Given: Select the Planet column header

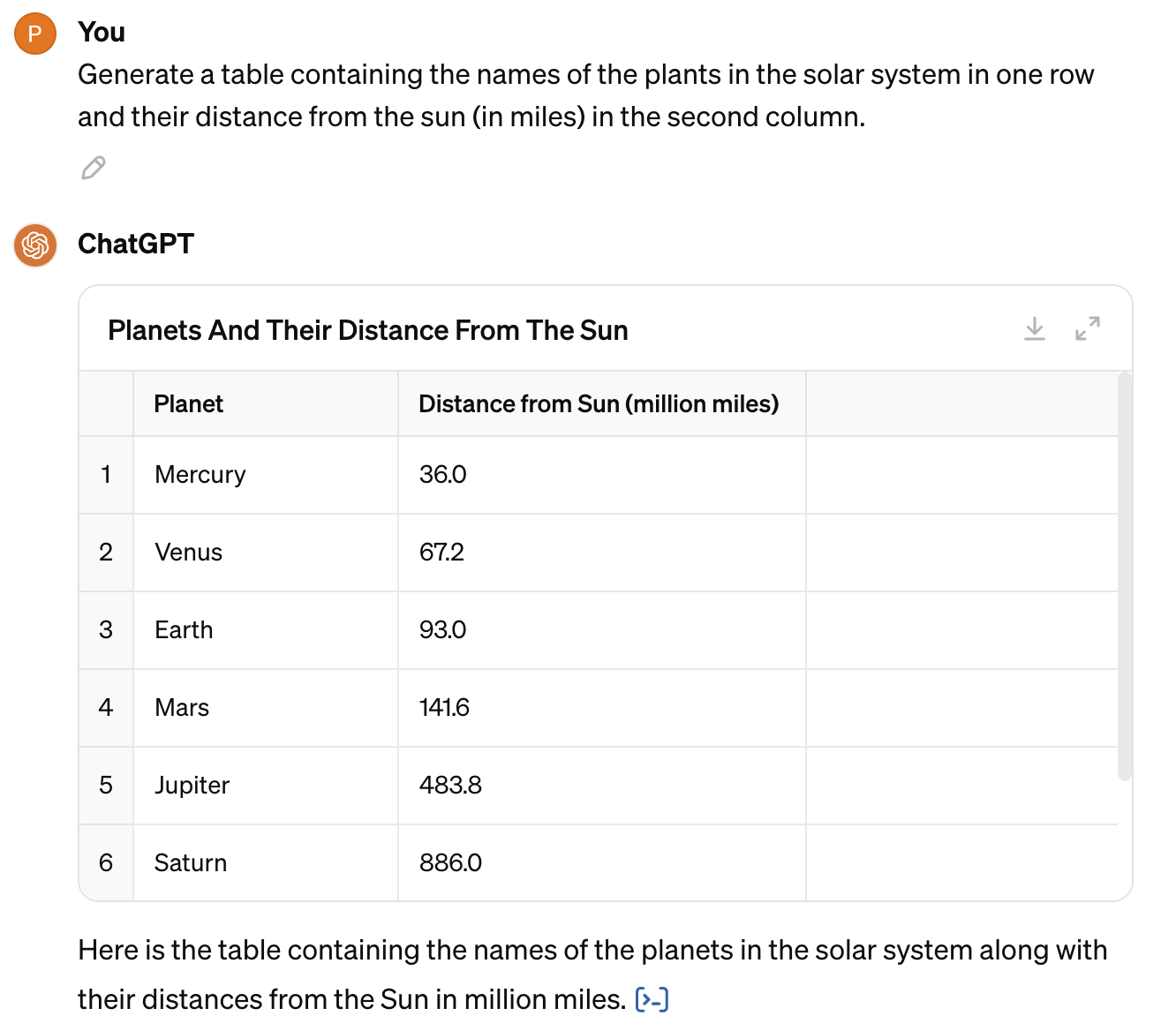Looking at the screenshot, I should [x=266, y=404].
